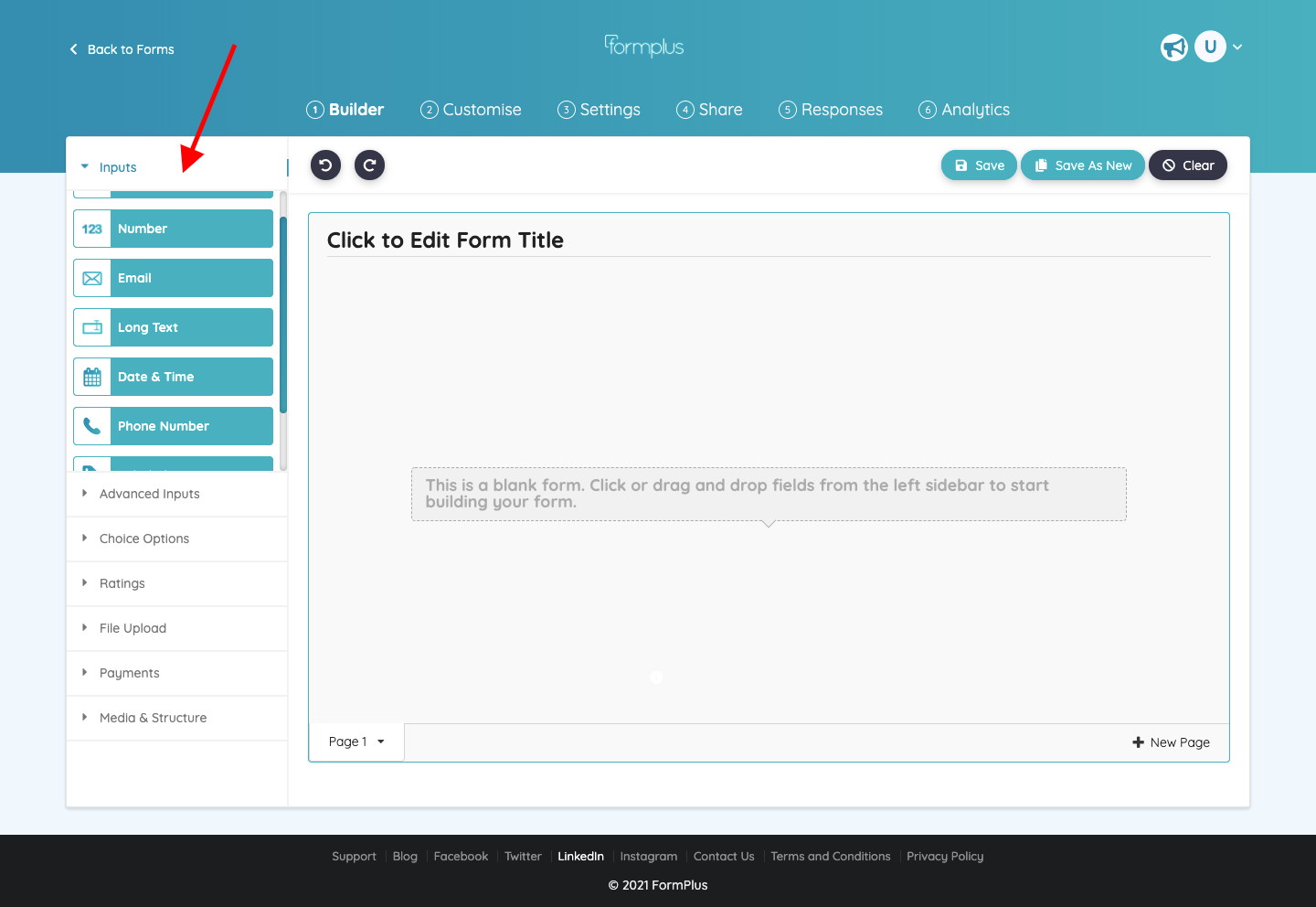Open the Share step
The width and height of the screenshot is (1316, 907).
tap(709, 110)
